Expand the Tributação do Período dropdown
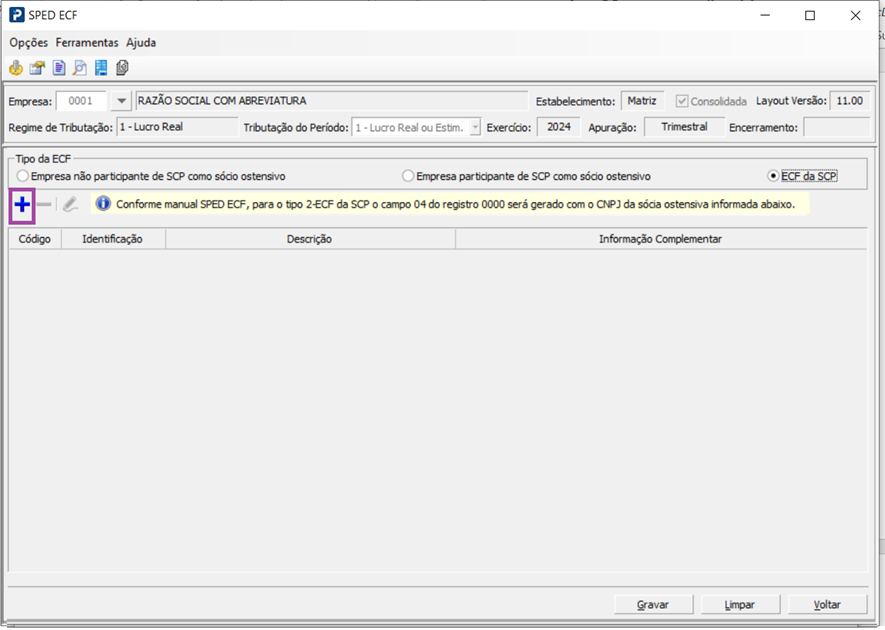 tap(475, 128)
